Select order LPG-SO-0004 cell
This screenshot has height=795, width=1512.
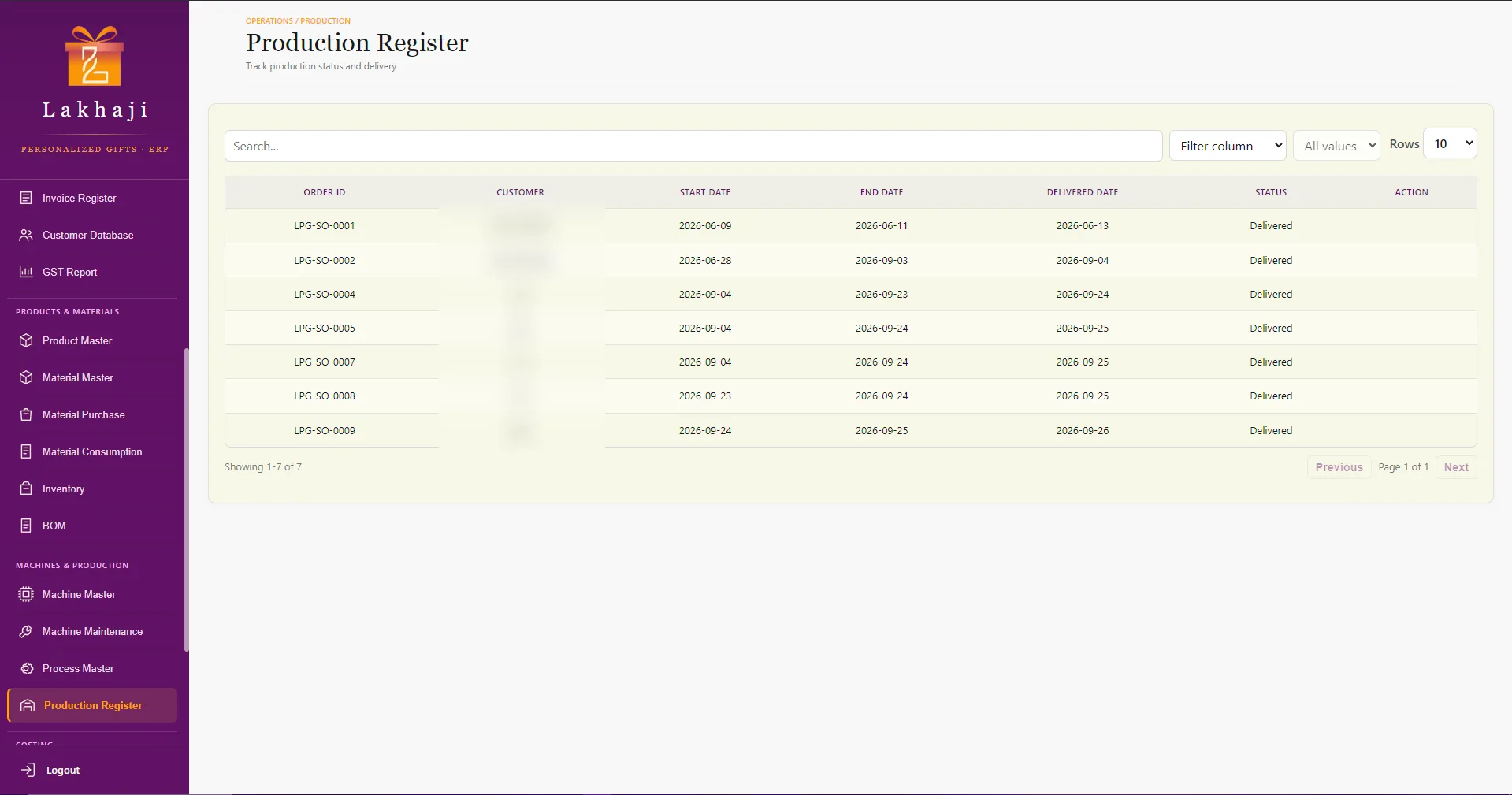(x=325, y=294)
